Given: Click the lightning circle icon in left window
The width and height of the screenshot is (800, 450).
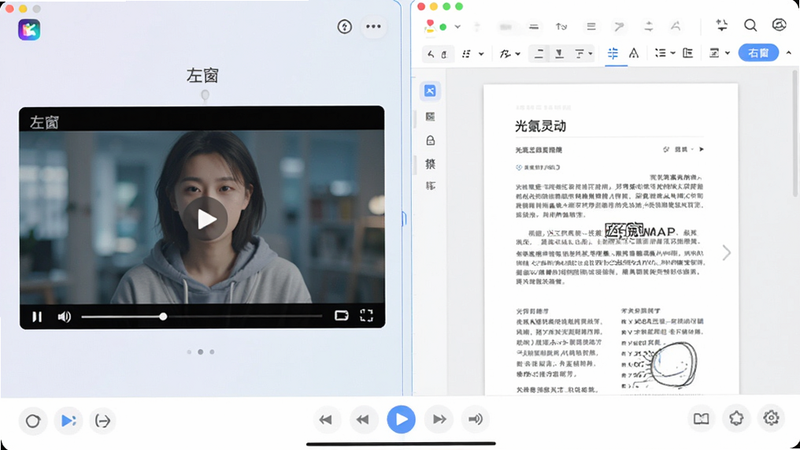Looking at the screenshot, I should 344,27.
